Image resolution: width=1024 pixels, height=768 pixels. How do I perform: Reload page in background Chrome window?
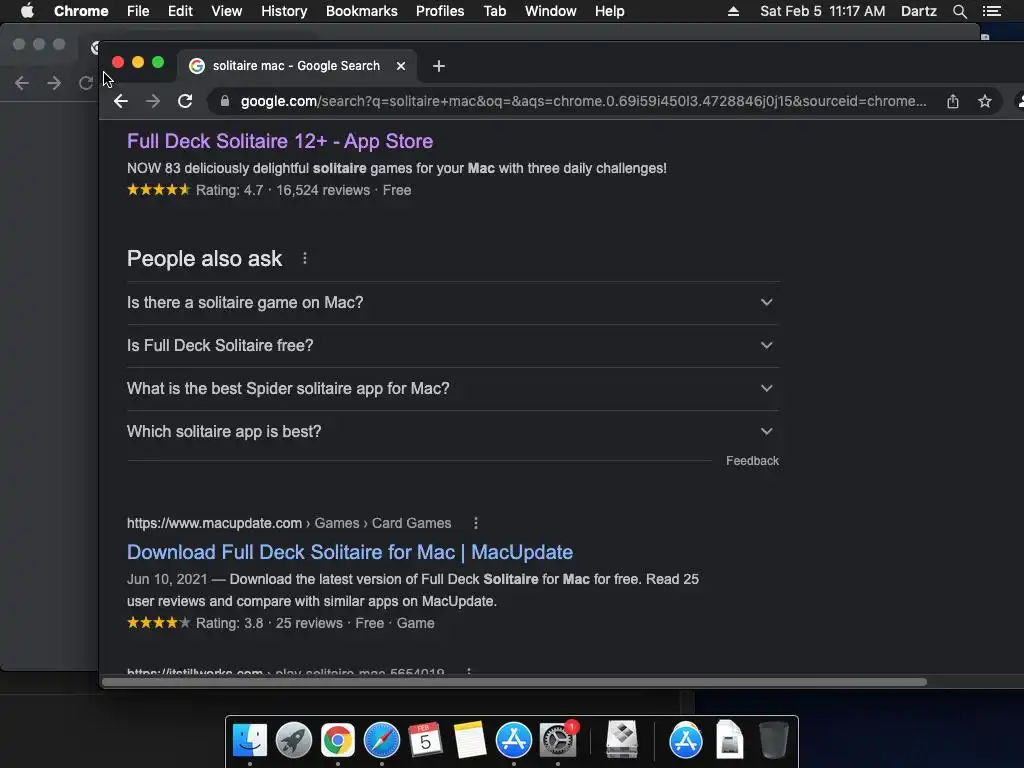86,83
